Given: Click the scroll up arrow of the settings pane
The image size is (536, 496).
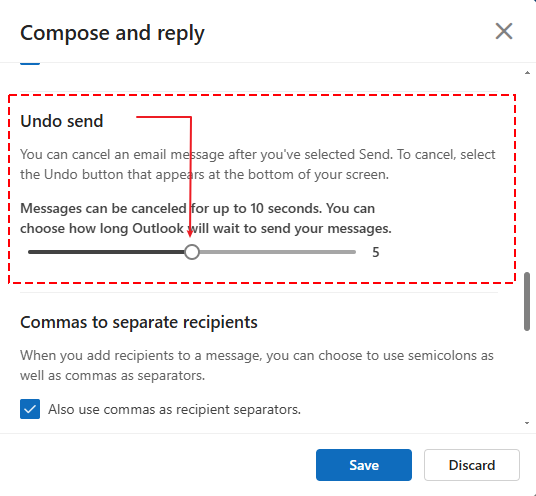Looking at the screenshot, I should click(x=527, y=72).
